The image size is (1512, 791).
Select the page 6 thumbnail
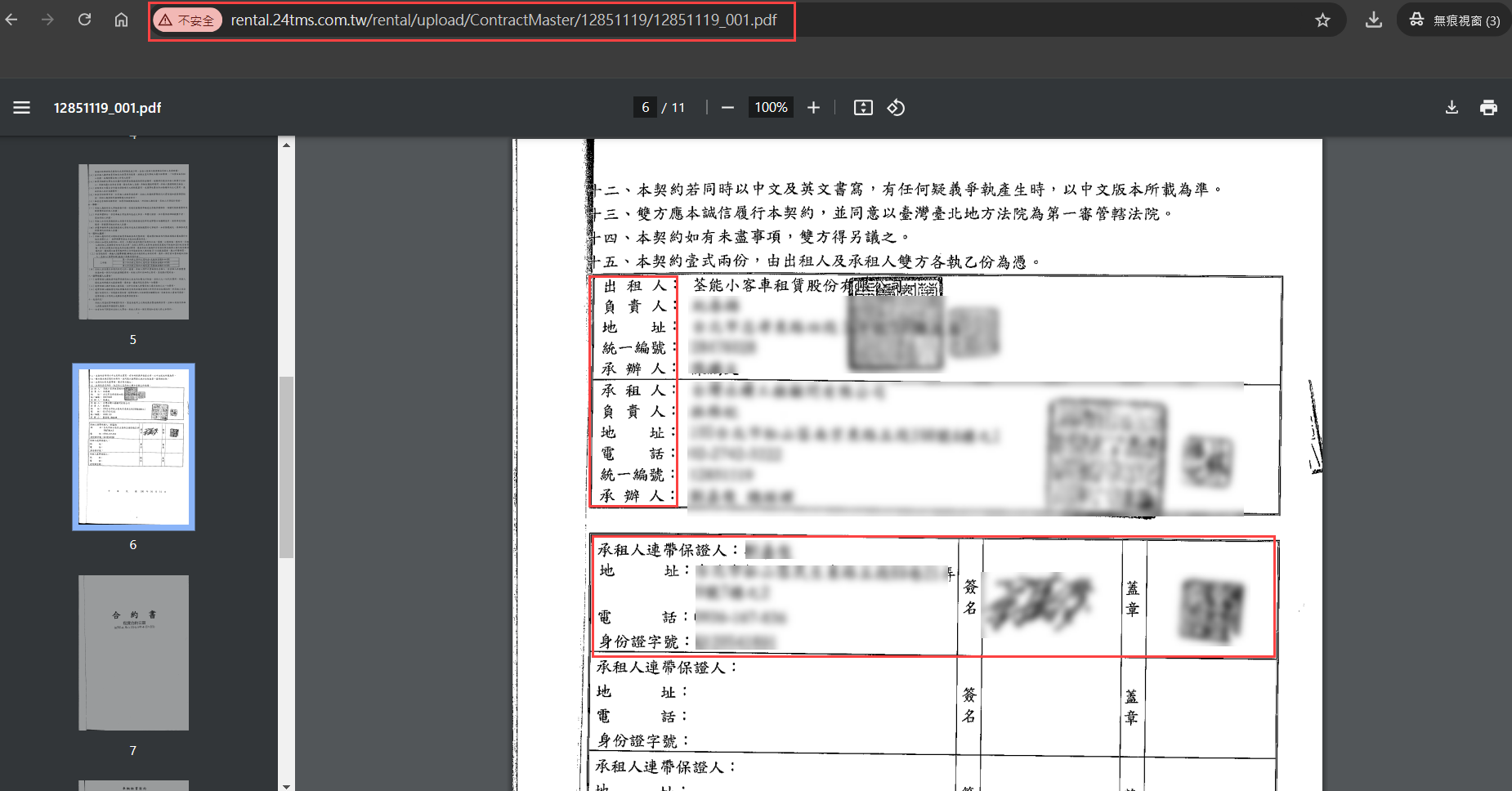tap(133, 447)
